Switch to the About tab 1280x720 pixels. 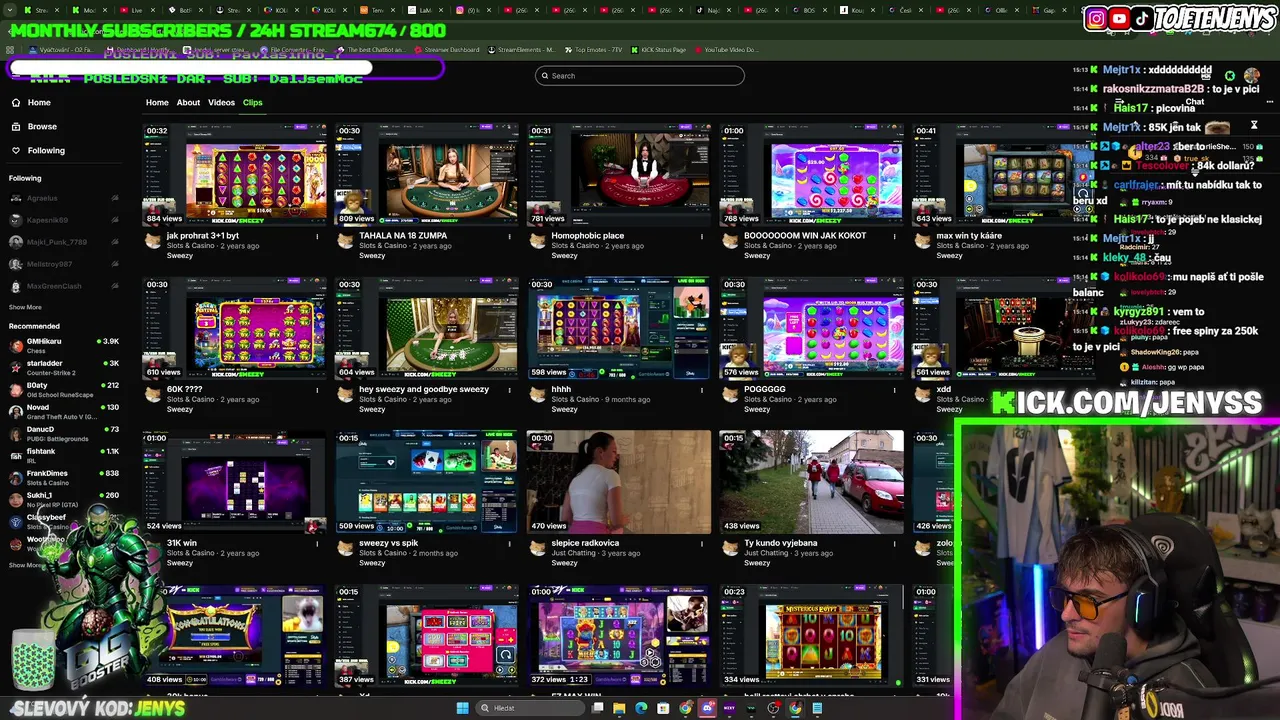(188, 102)
